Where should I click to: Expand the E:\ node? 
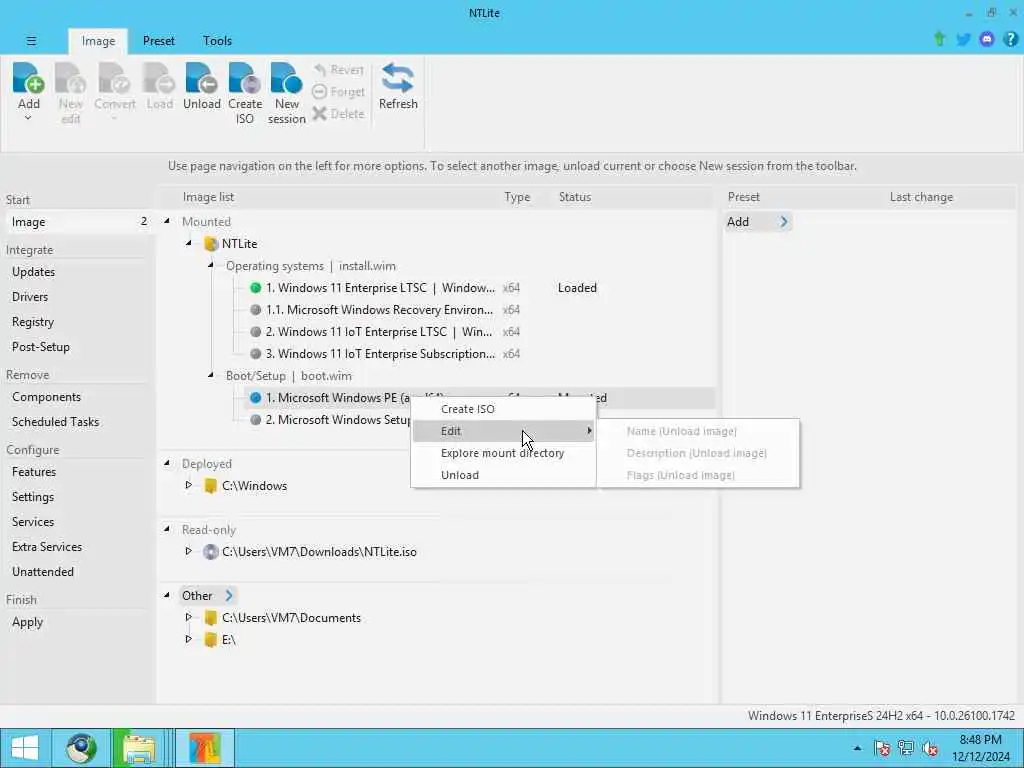pyautogui.click(x=189, y=639)
